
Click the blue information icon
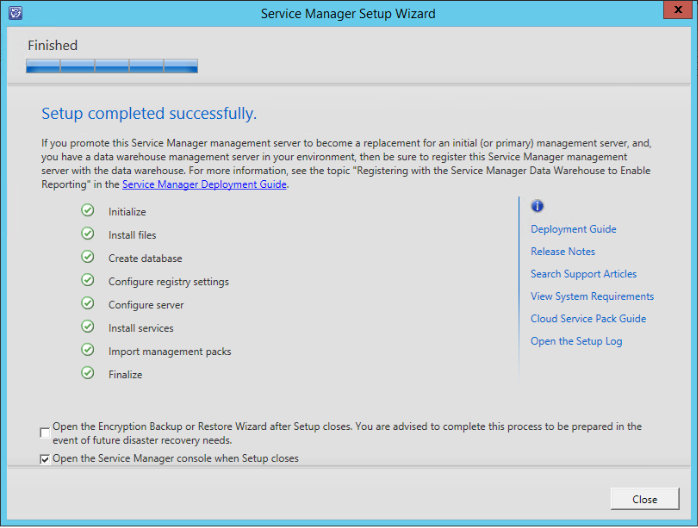537,207
